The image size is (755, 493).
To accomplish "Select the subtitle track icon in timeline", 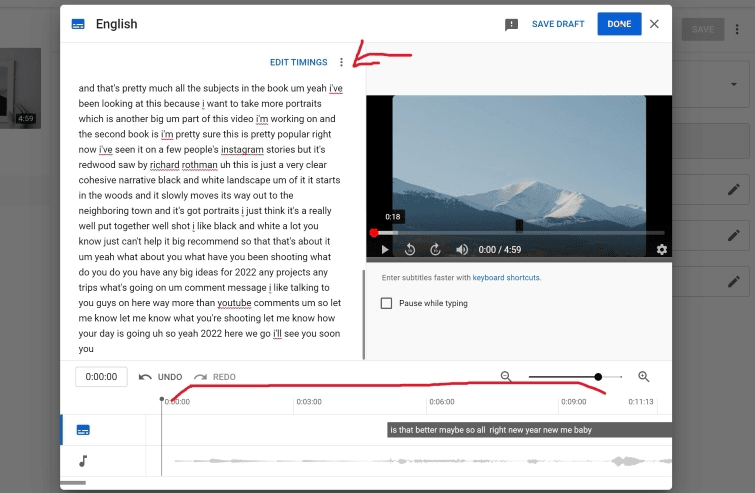I will (x=83, y=430).
